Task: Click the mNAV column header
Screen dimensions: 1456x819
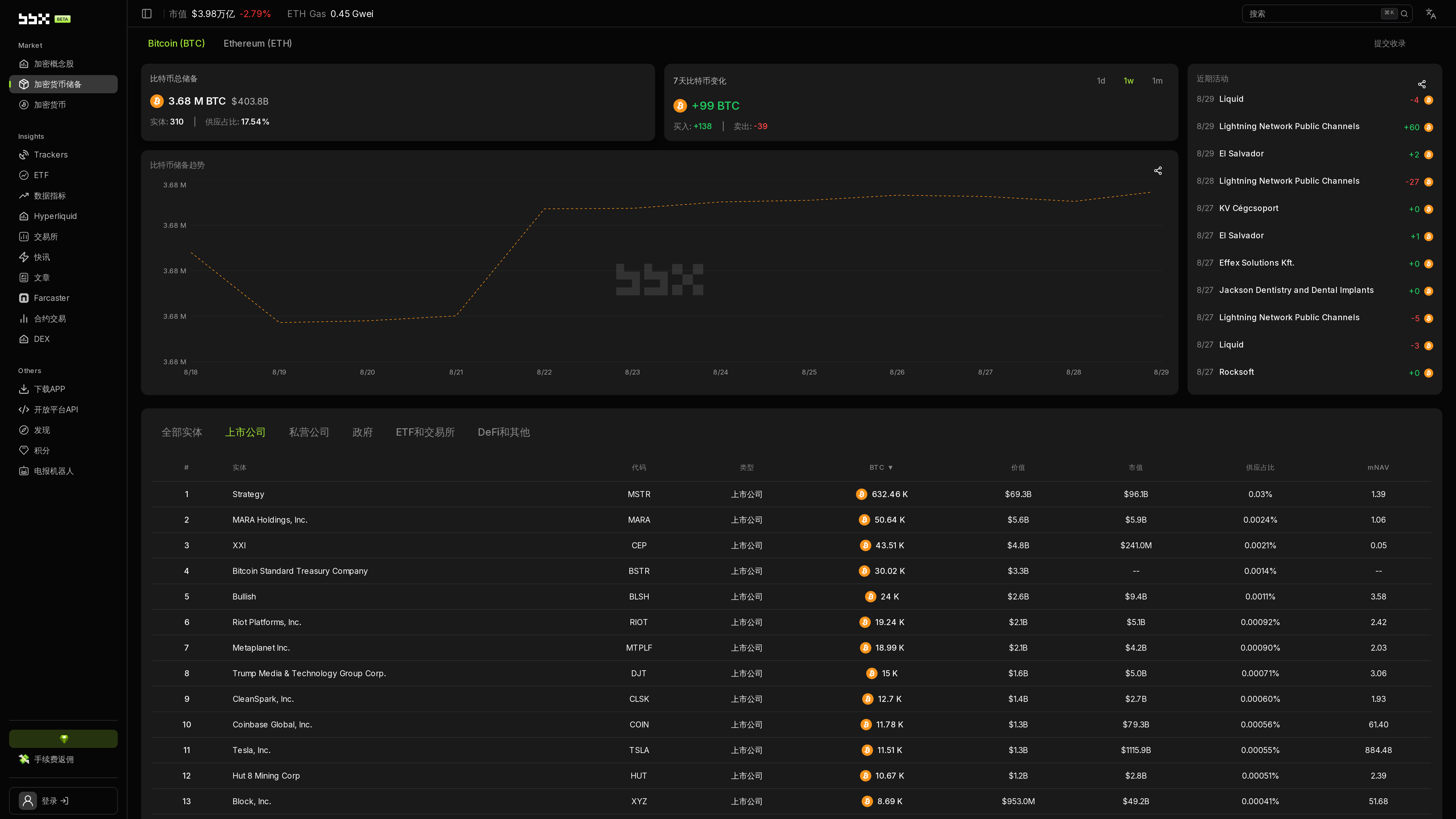Action: click(x=1378, y=468)
